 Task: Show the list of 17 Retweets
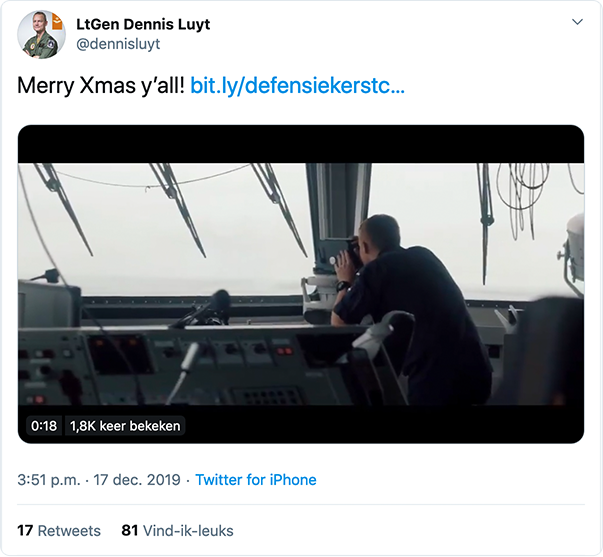coord(59,530)
